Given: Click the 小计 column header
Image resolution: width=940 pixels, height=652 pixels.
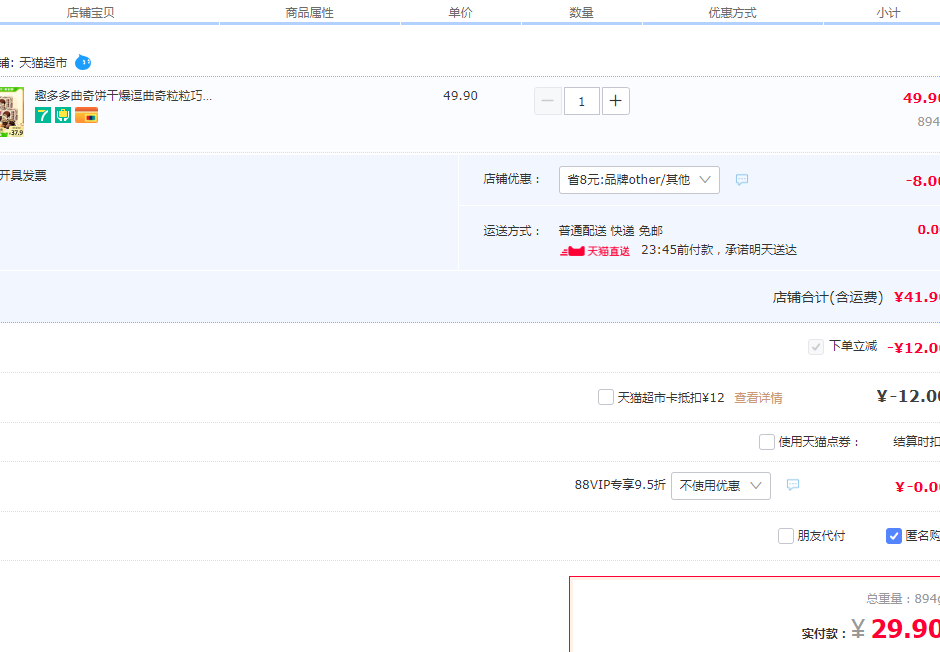Looking at the screenshot, I should (x=888, y=13).
